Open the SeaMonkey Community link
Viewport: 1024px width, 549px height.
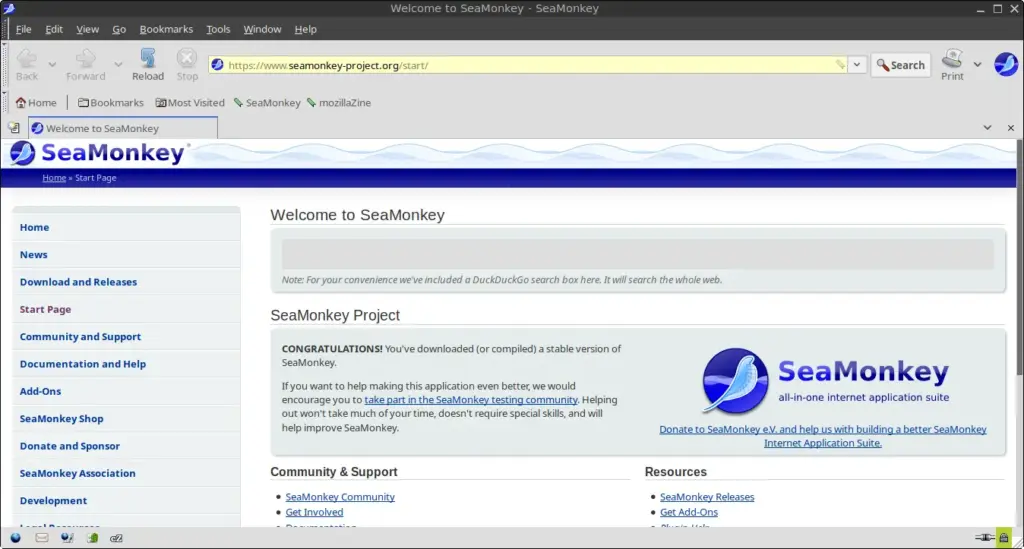[x=340, y=497]
